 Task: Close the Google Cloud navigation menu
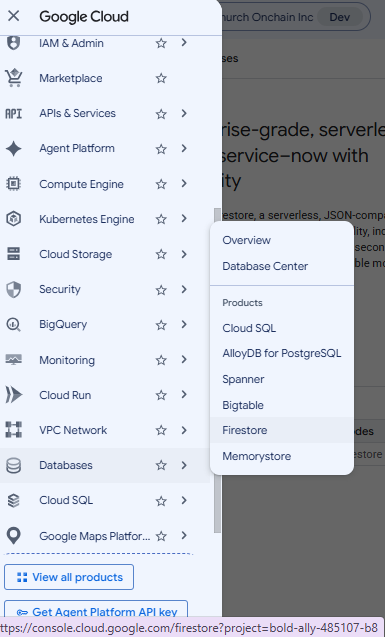[13, 16]
